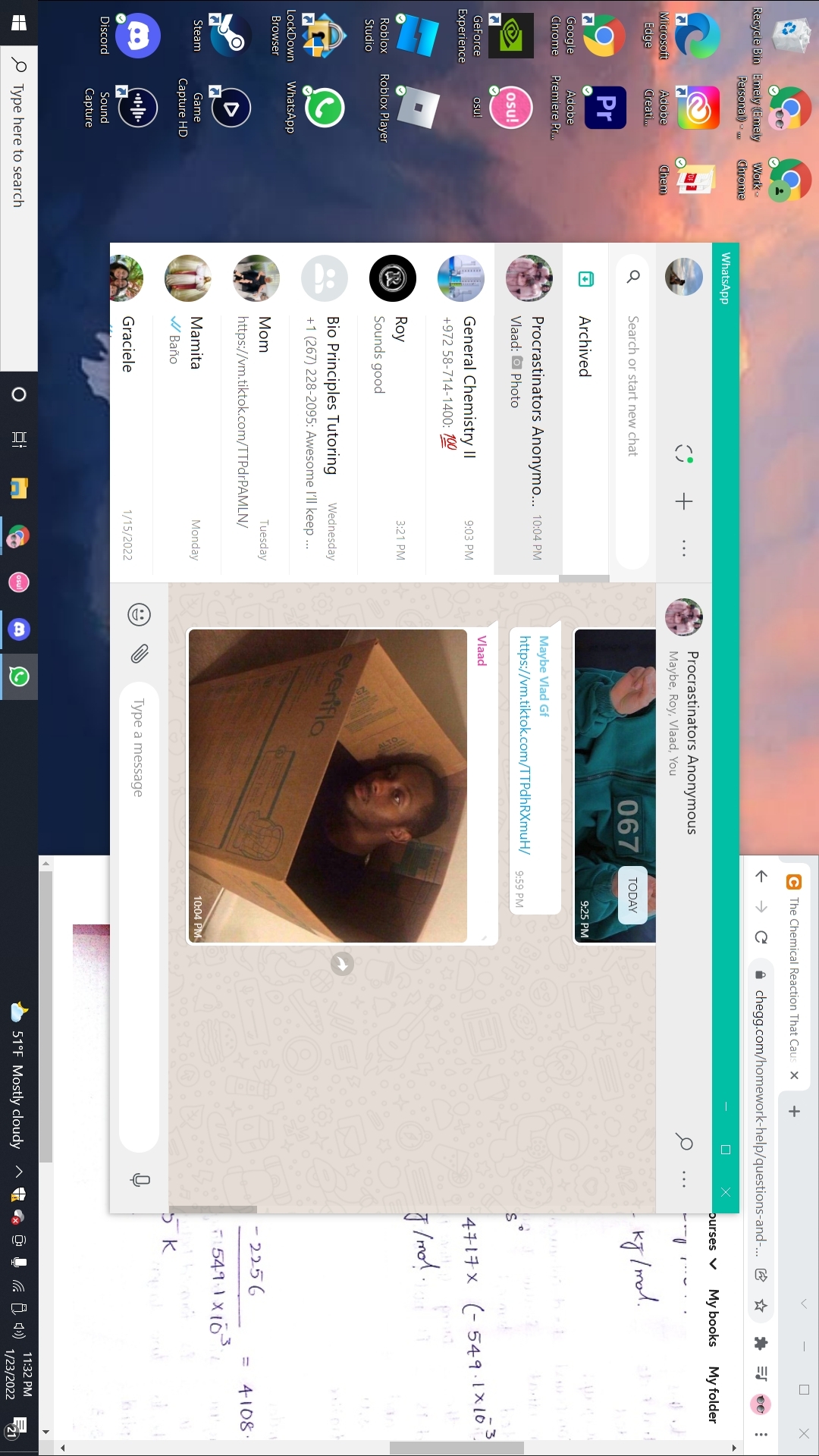Click the microphone voice message icon
Viewport: 819px width, 1456px height.
(x=140, y=1179)
